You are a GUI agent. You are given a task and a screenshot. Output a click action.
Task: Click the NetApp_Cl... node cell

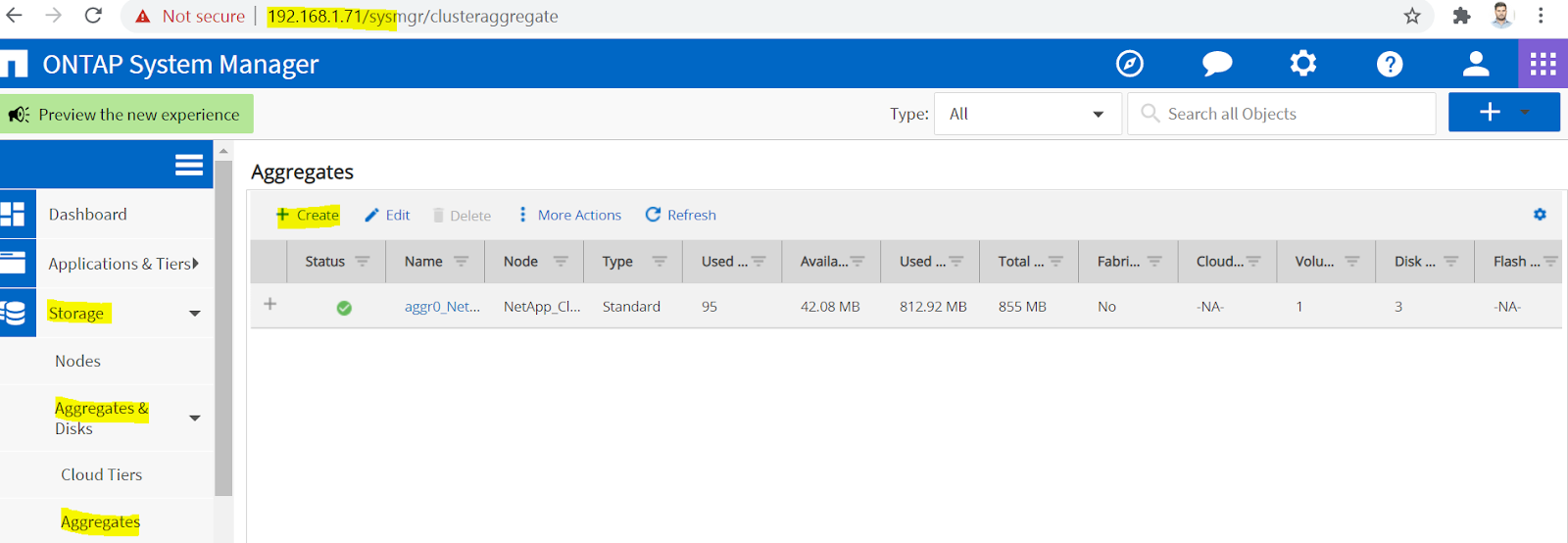point(542,307)
